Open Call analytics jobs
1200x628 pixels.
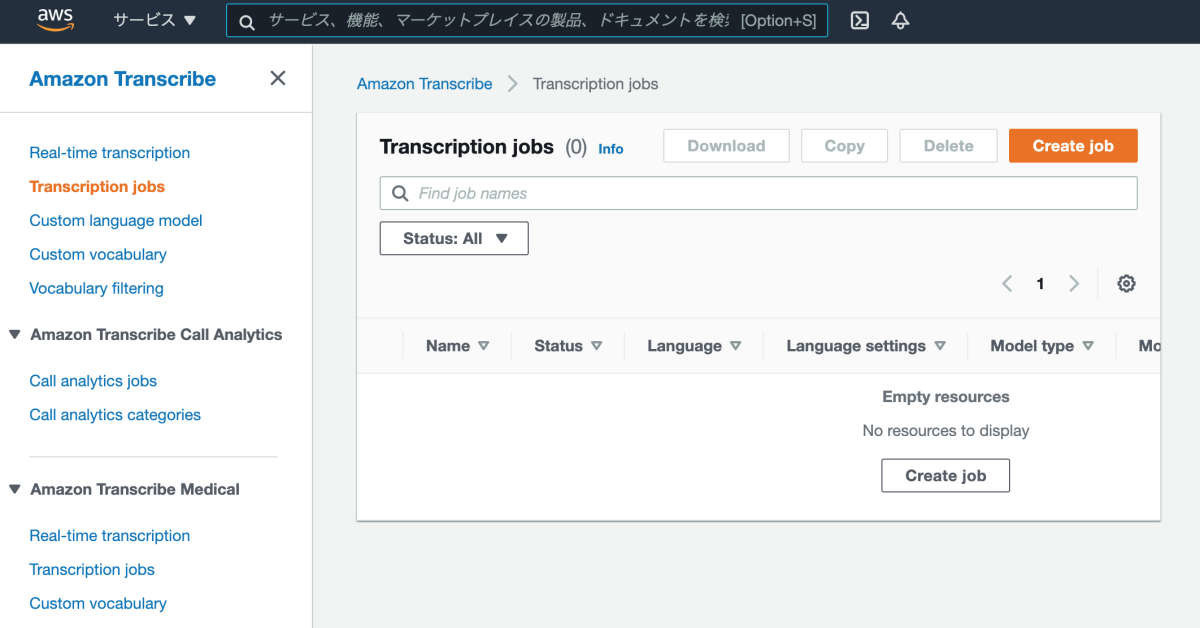(93, 381)
